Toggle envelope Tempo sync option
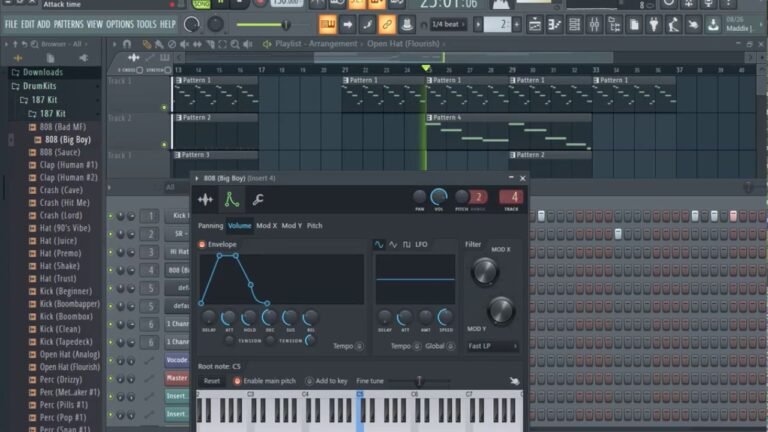768x432 pixels. click(359, 346)
